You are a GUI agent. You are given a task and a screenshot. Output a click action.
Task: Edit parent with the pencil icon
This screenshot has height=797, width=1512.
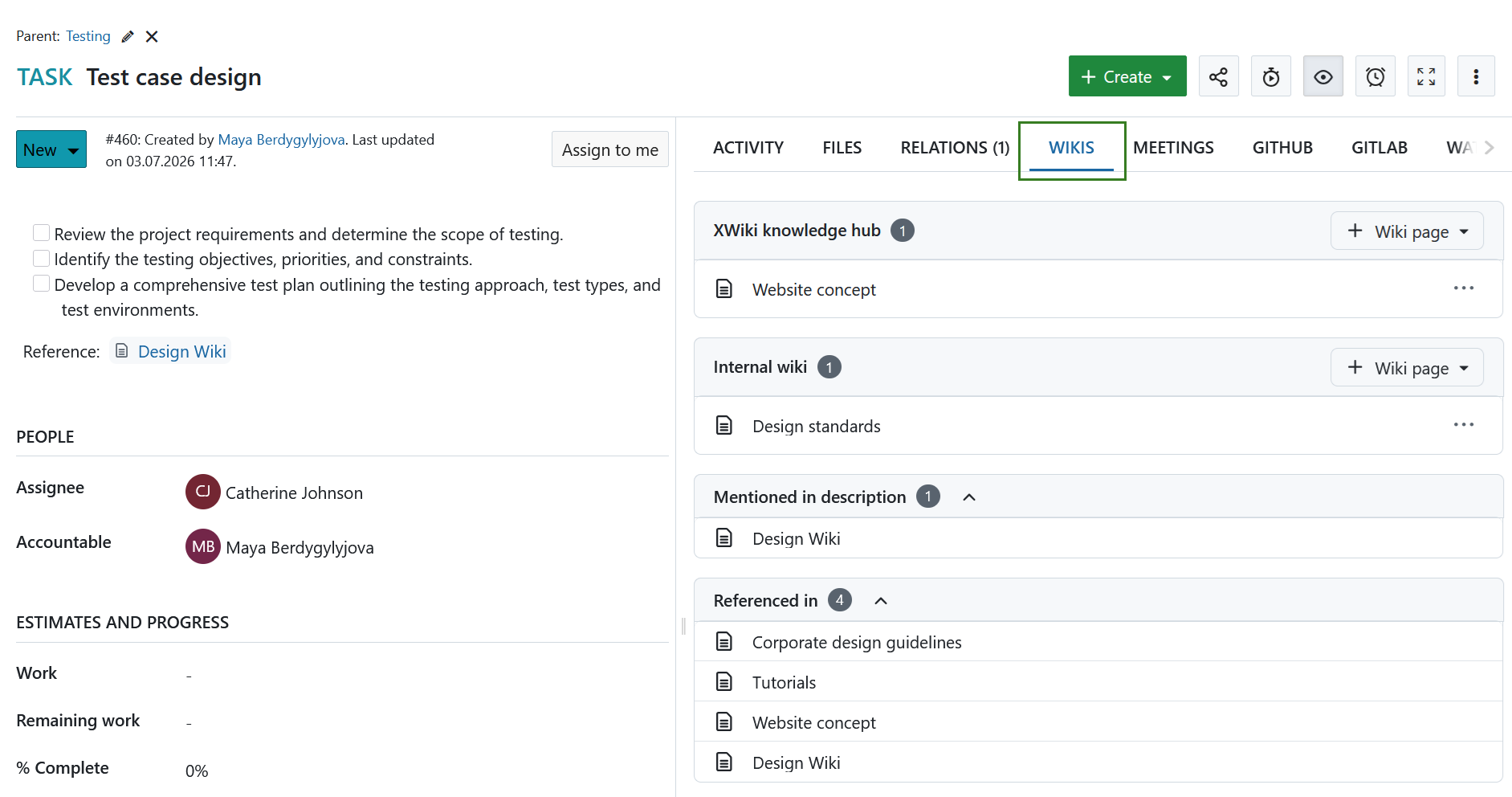(128, 36)
